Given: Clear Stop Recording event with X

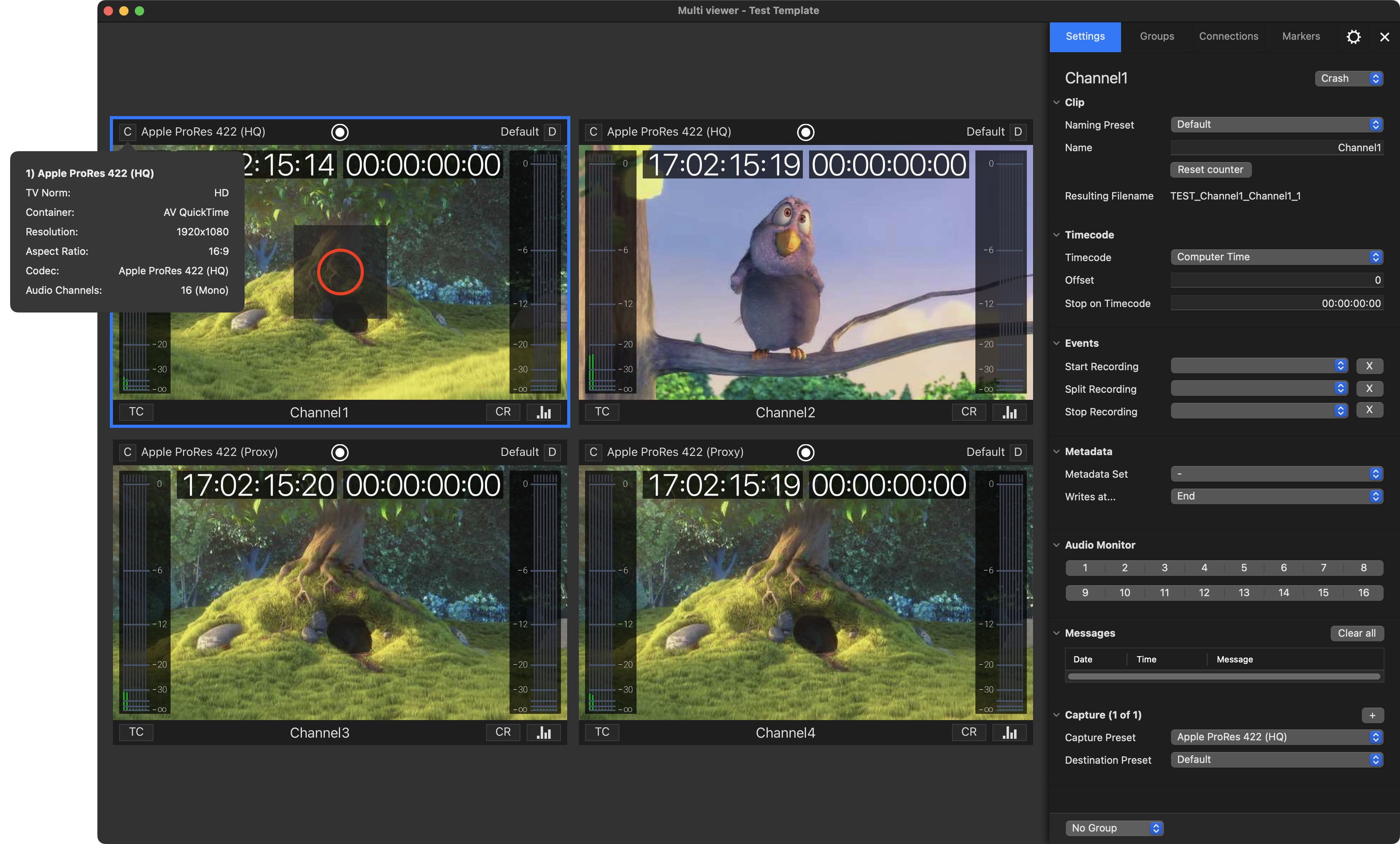Looking at the screenshot, I should click(x=1369, y=410).
